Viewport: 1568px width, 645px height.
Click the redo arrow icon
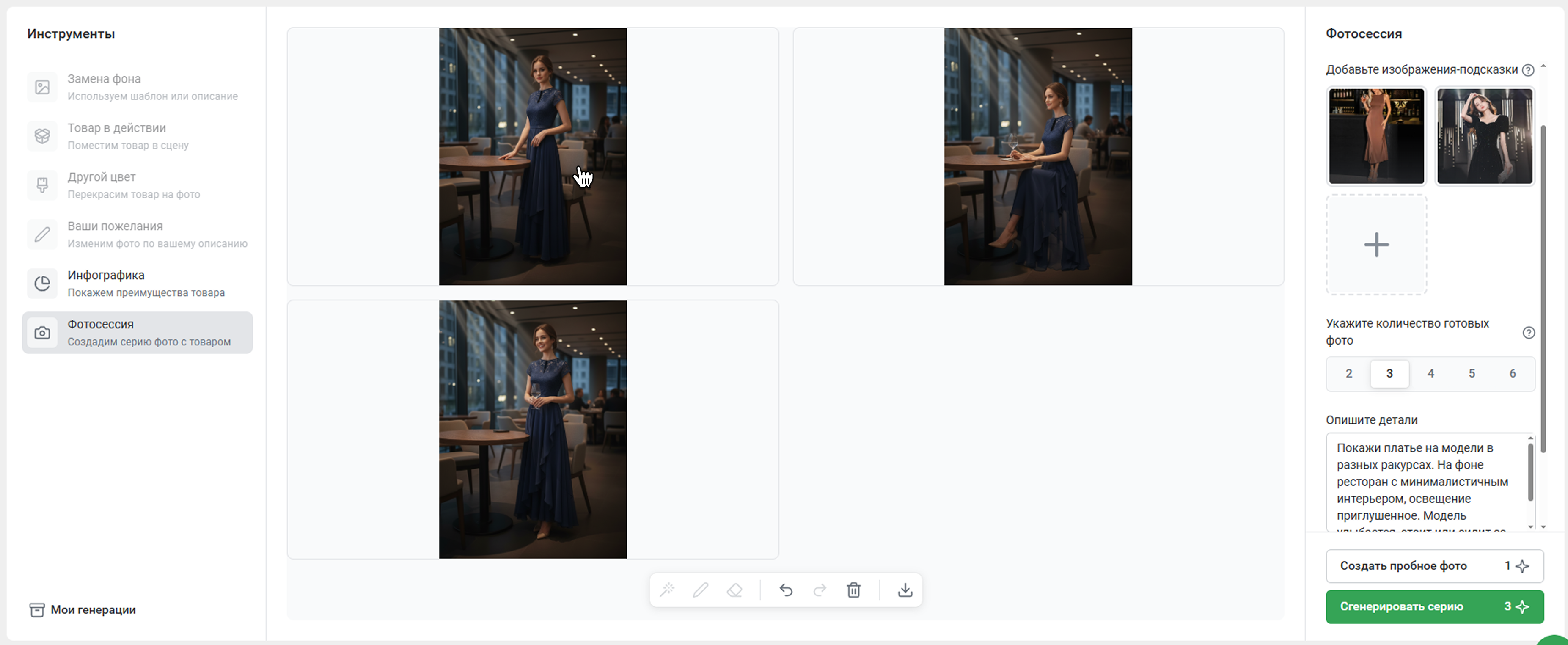click(x=820, y=590)
